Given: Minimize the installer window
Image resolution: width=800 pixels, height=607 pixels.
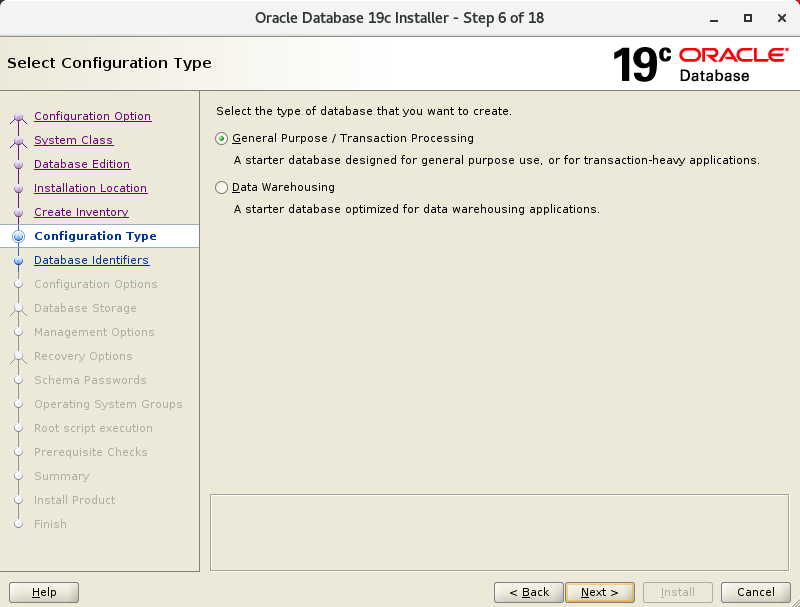Looking at the screenshot, I should [714, 18].
